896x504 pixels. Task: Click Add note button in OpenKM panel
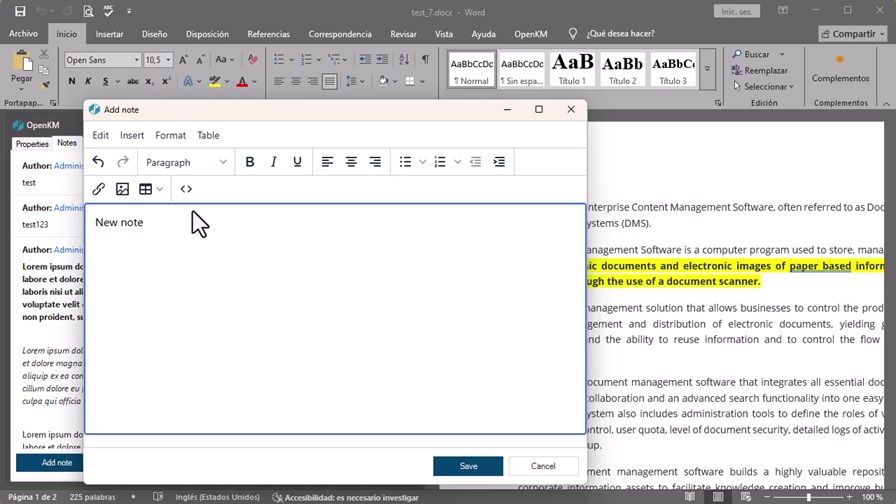pos(50,463)
